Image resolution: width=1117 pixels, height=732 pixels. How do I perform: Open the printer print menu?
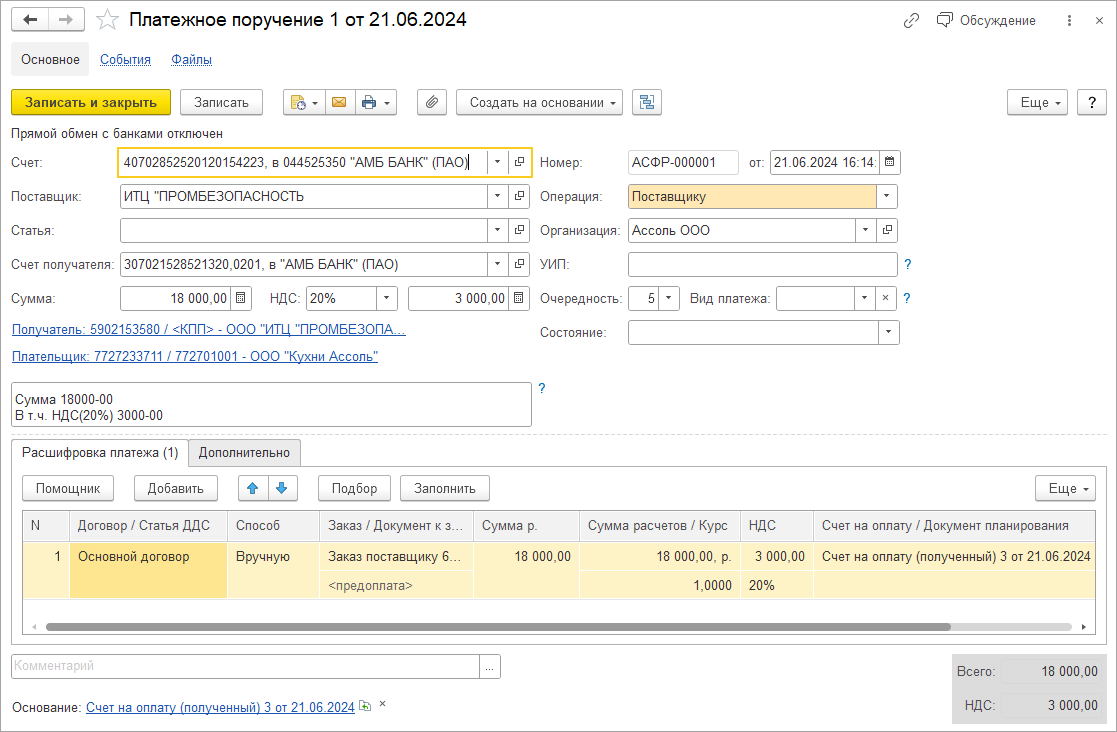[x=376, y=102]
